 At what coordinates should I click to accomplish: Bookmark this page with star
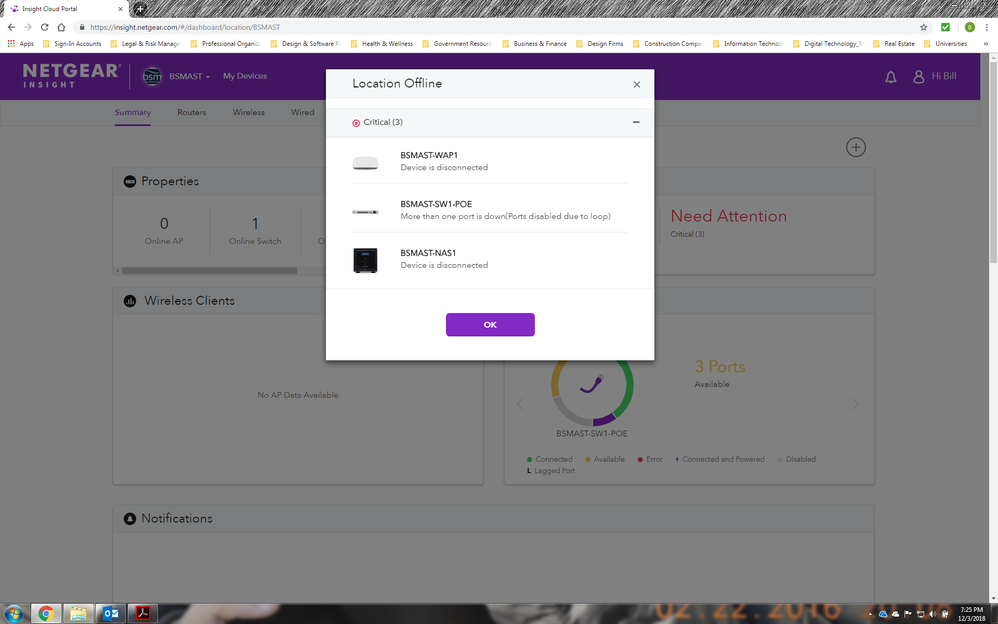[x=924, y=27]
